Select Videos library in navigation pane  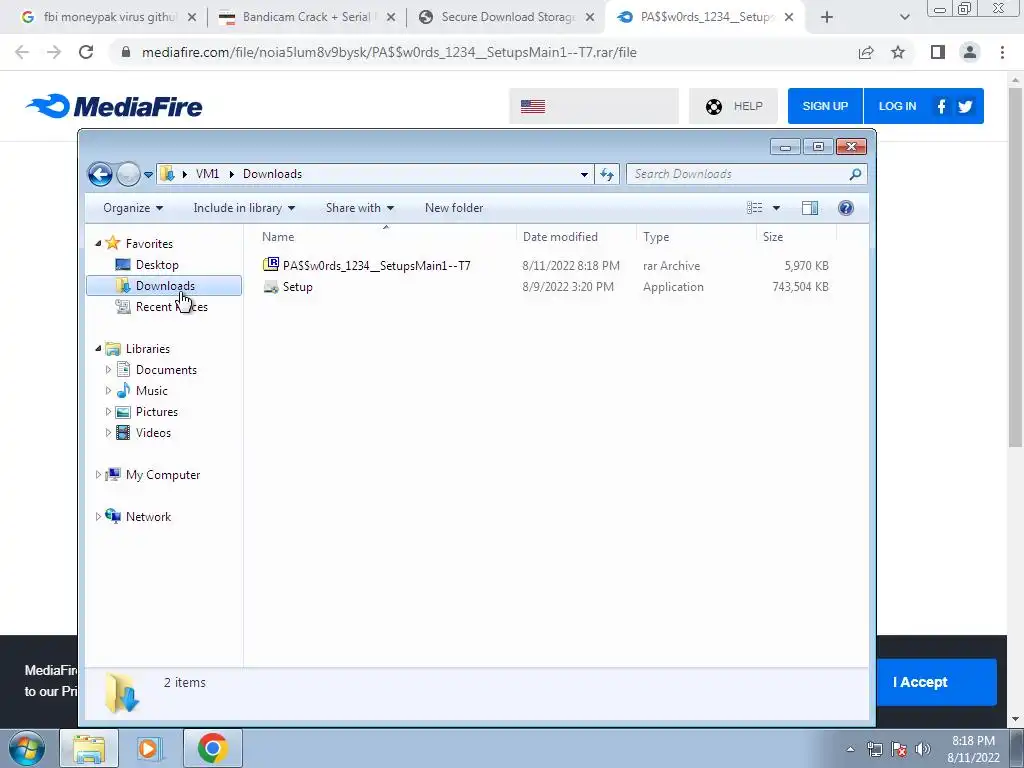[153, 432]
